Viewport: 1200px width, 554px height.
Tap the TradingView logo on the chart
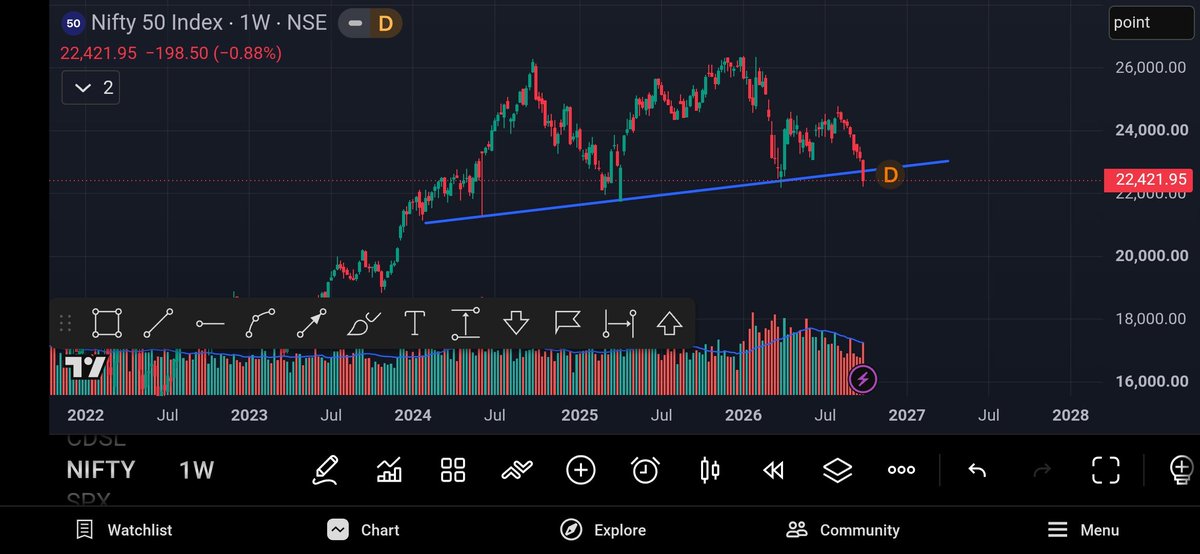85,367
